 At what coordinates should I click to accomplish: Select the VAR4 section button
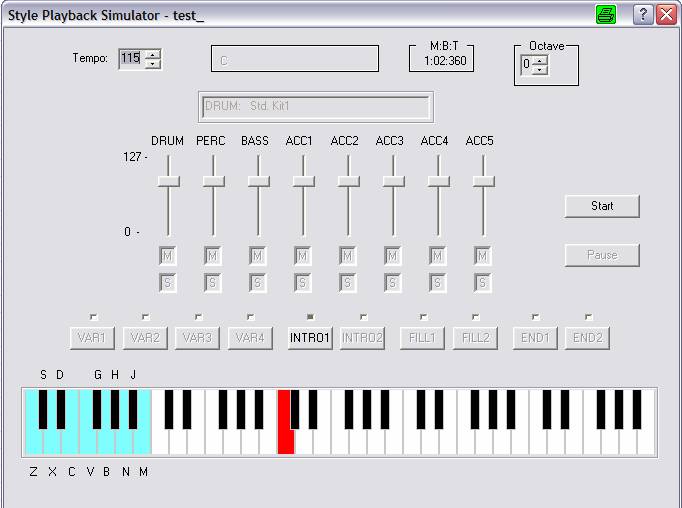(251, 338)
